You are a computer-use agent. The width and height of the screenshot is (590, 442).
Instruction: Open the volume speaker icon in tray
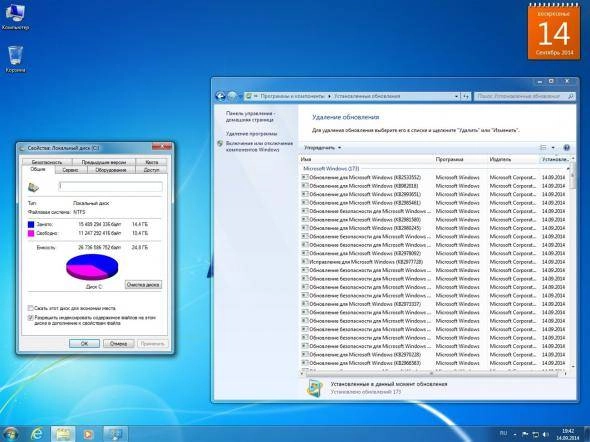tap(545, 434)
